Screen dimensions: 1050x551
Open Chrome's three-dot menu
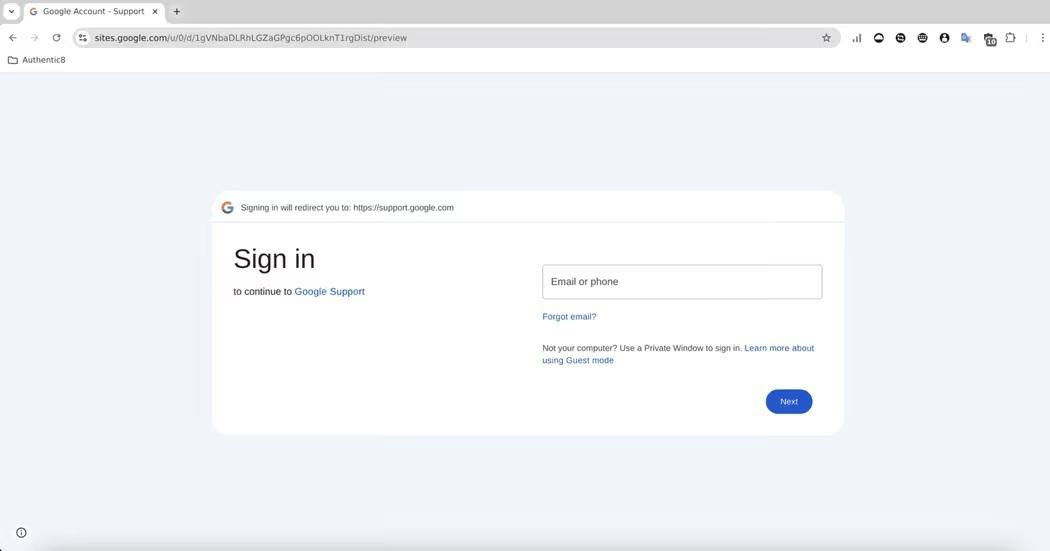(1042, 38)
